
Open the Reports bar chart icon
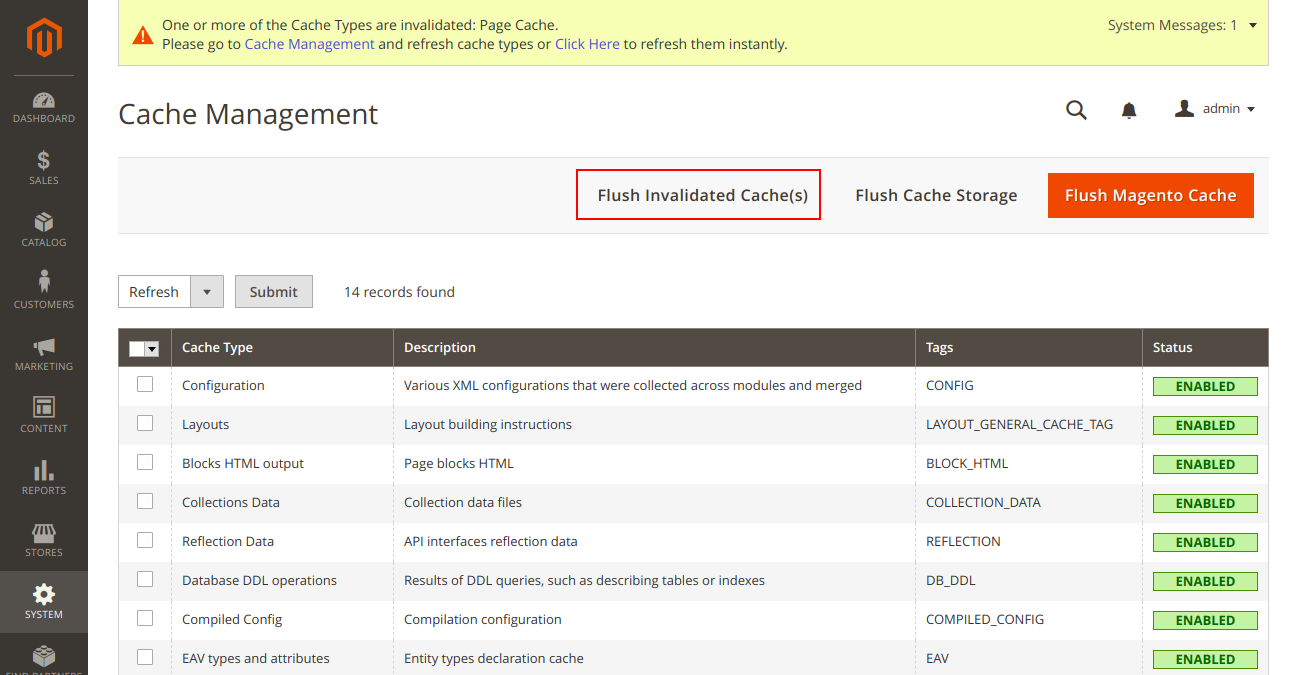[x=44, y=470]
